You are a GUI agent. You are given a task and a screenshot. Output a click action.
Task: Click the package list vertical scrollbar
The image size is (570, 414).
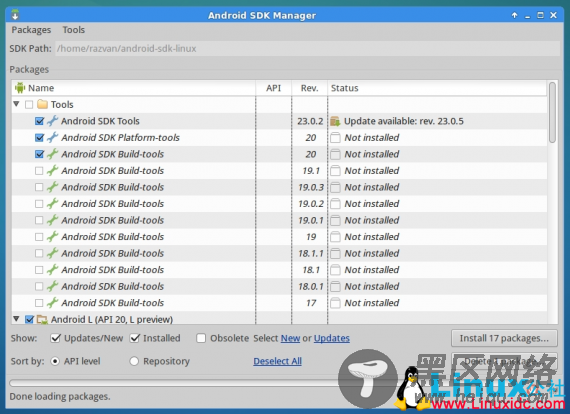click(x=553, y=113)
